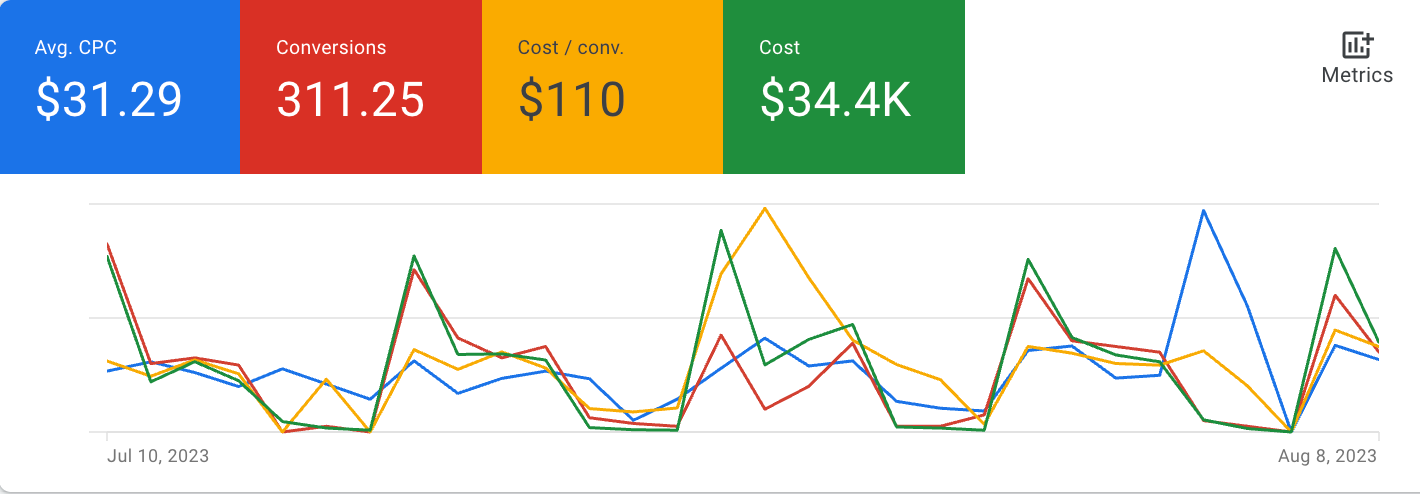Click the red line's starting point at left
Viewport: 1420px width, 494px height.
pyautogui.click(x=107, y=243)
